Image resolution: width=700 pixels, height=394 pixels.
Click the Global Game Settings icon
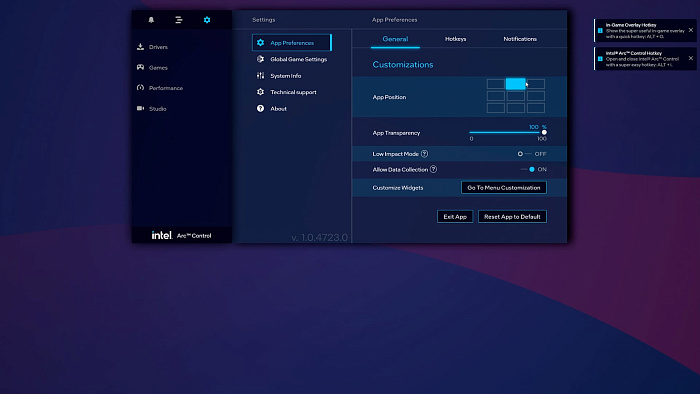pyautogui.click(x=260, y=59)
